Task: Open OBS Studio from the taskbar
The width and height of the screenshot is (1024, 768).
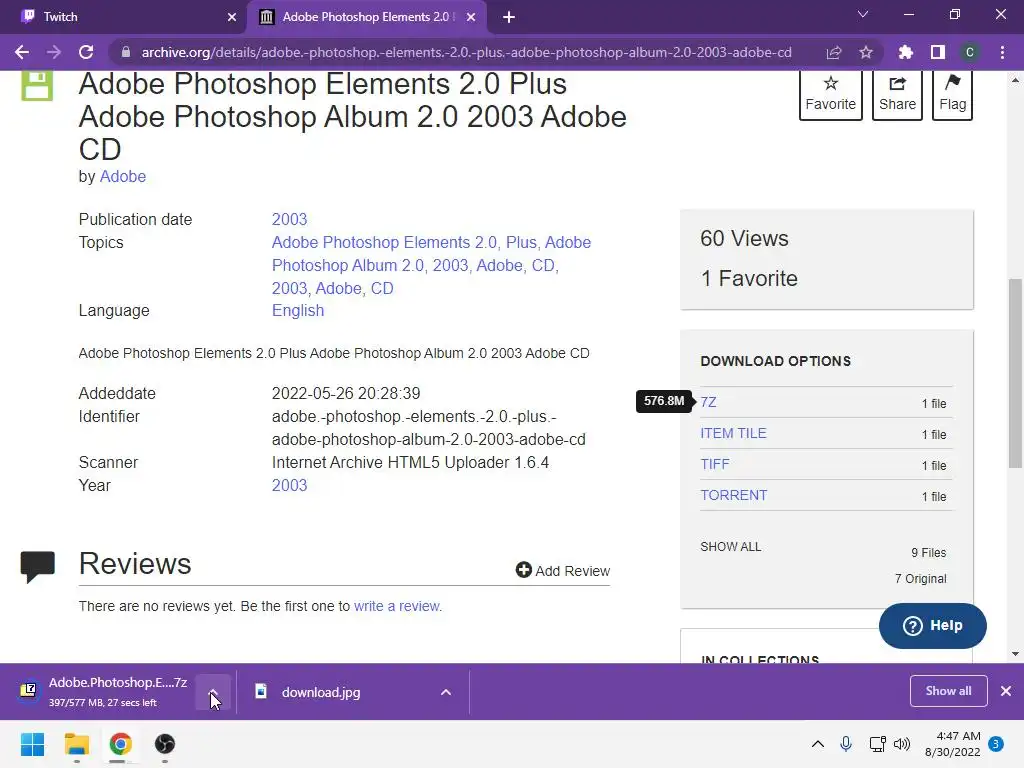Action: [165, 744]
